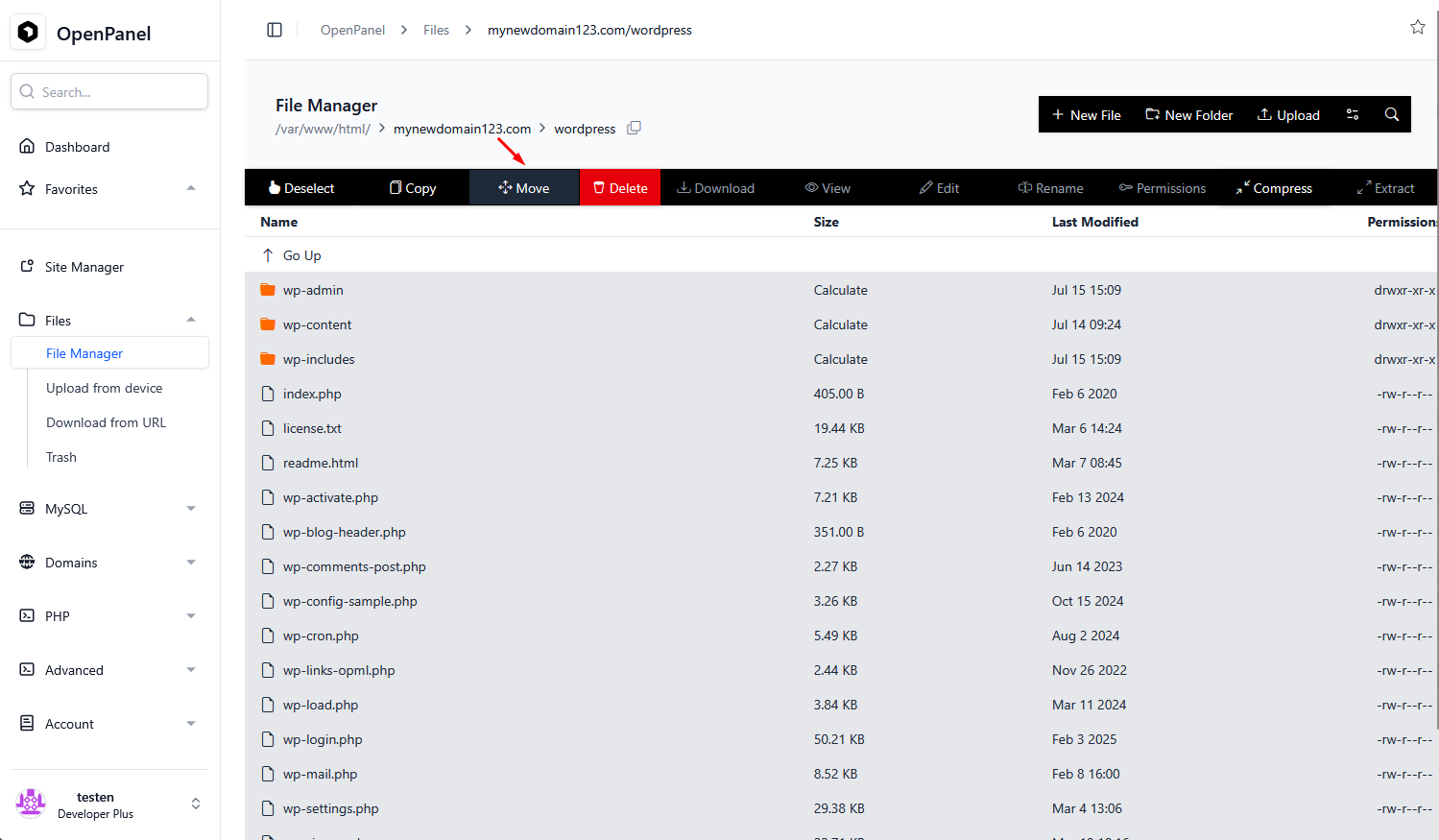This screenshot has height=840, width=1439.
Task: Open mynewdomain123.com in path breadcrumb
Action: tap(462, 129)
